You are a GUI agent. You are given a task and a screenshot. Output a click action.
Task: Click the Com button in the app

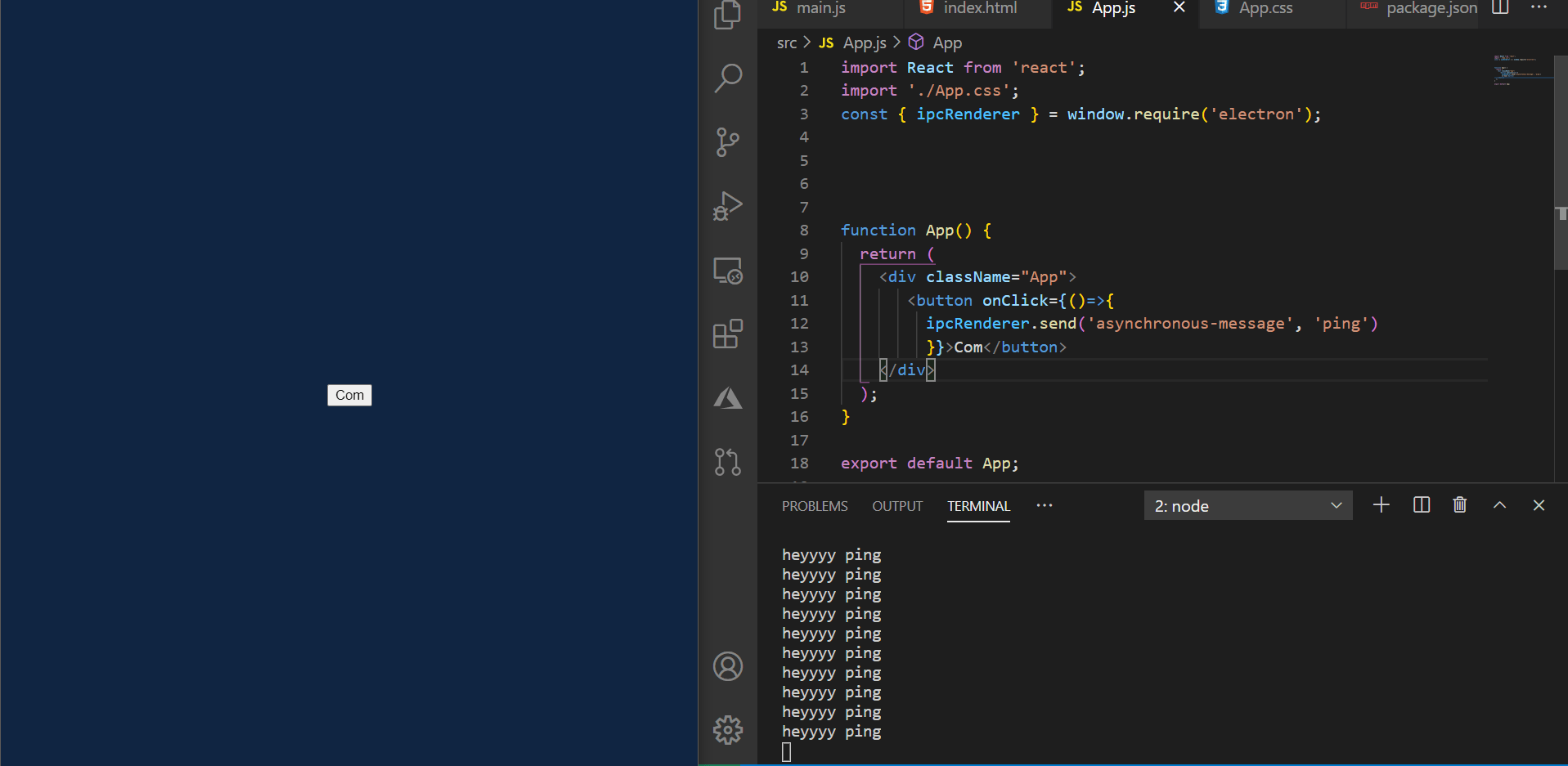(349, 395)
